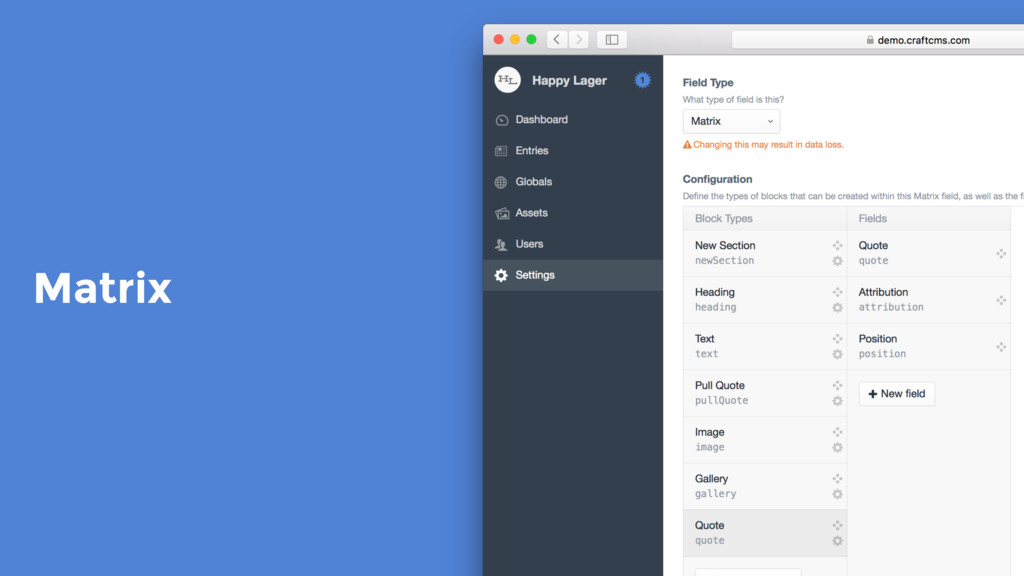Screen dimensions: 1024x576
Task: Click the blue notification badge icon
Action: coord(643,80)
